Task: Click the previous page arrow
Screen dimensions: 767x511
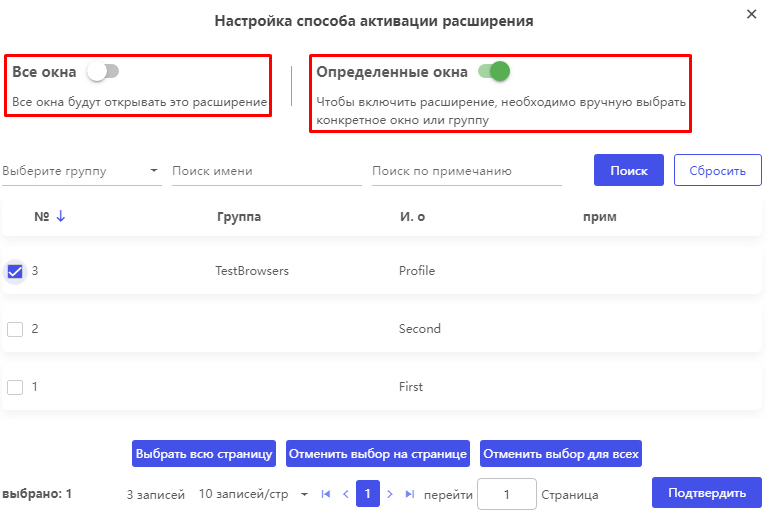Action: pos(346,494)
